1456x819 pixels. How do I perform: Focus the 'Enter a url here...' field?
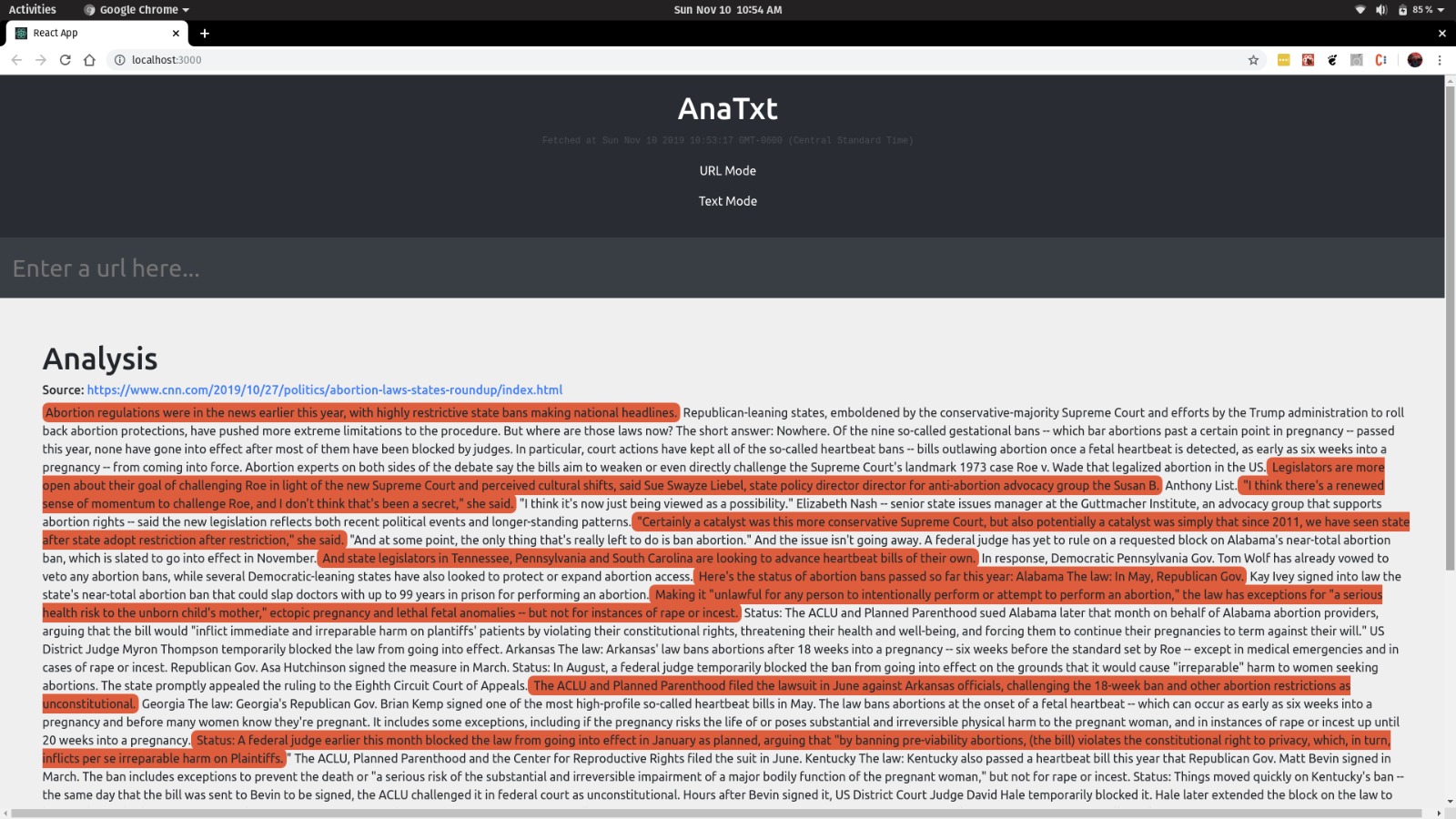(x=722, y=268)
